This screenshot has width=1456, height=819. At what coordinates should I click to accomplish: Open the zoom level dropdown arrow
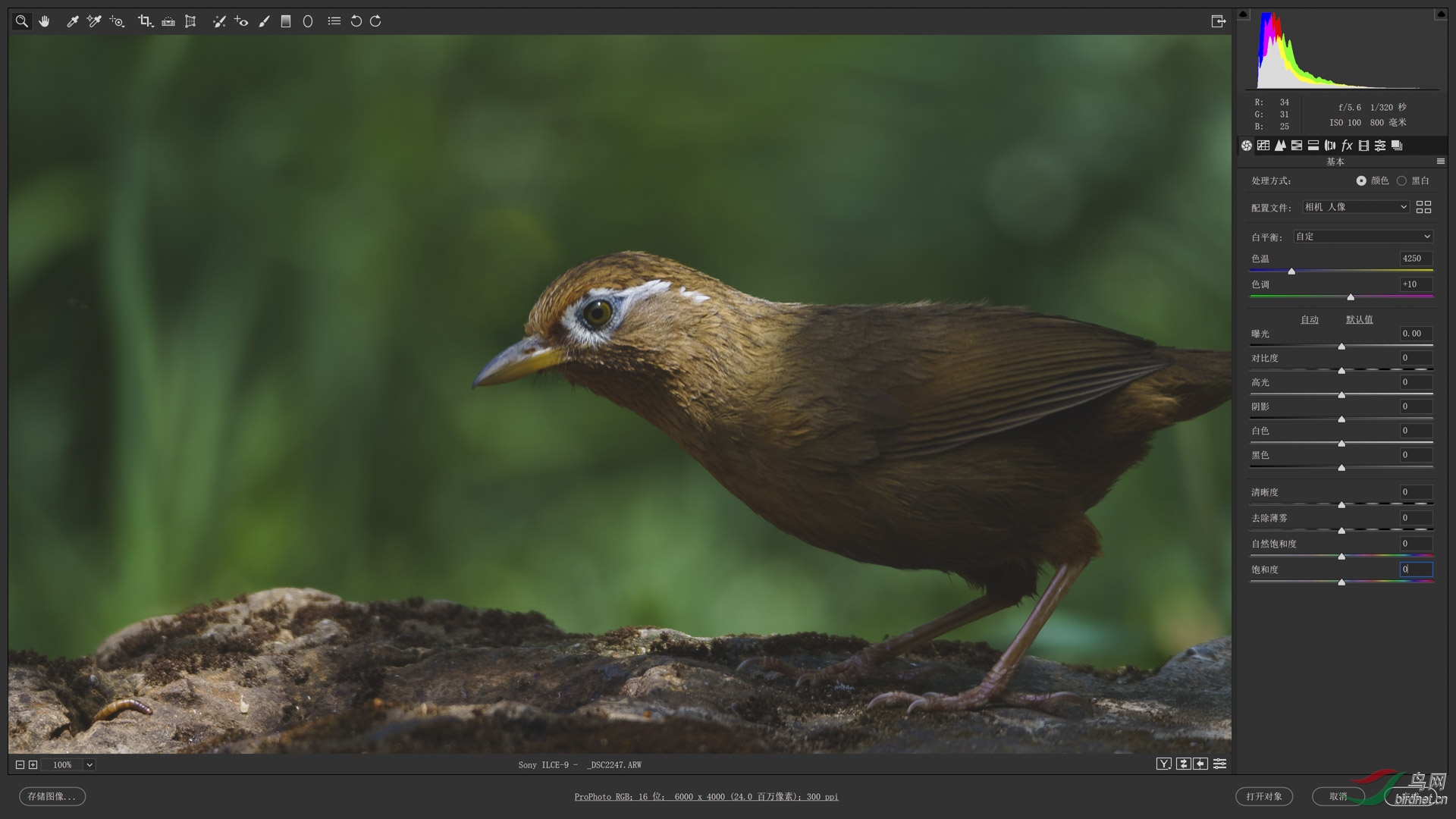pos(89,765)
